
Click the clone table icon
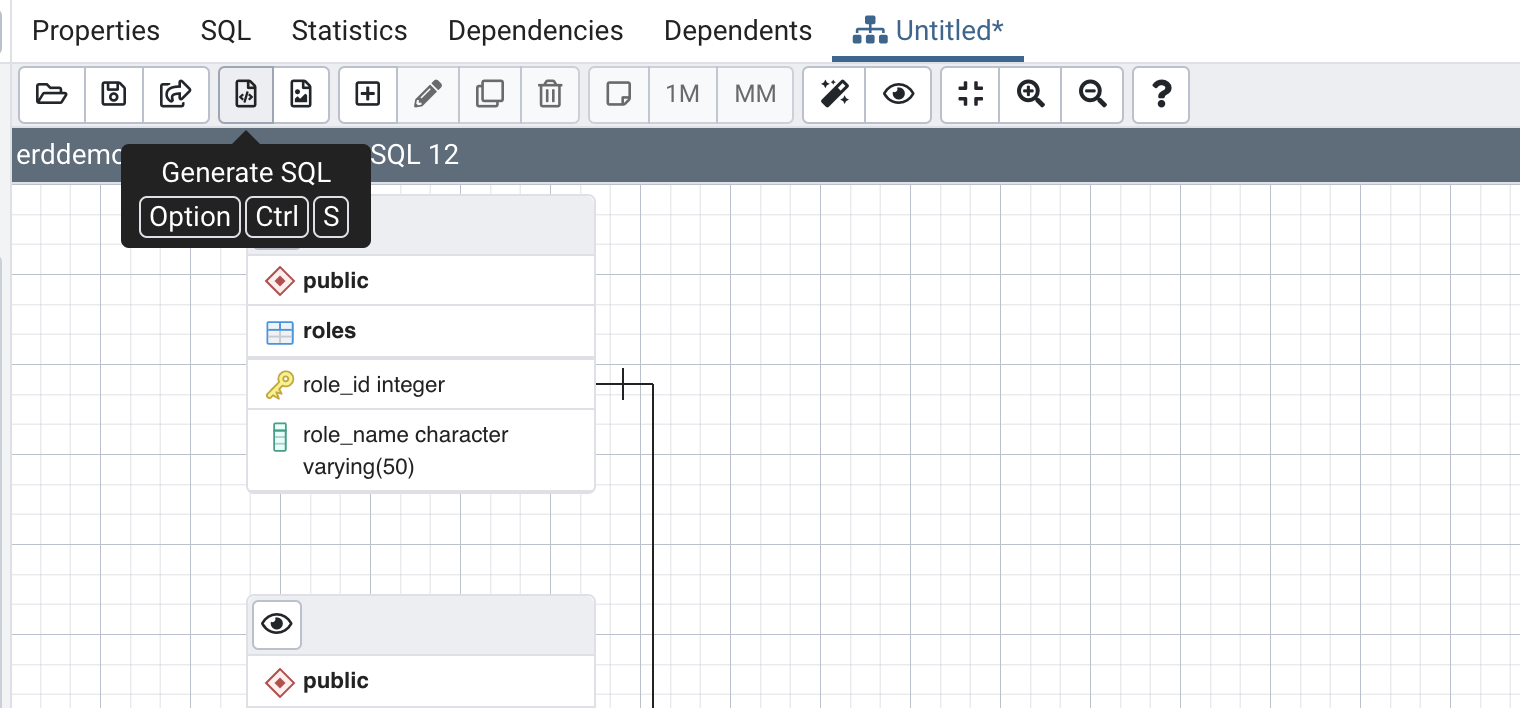point(489,95)
